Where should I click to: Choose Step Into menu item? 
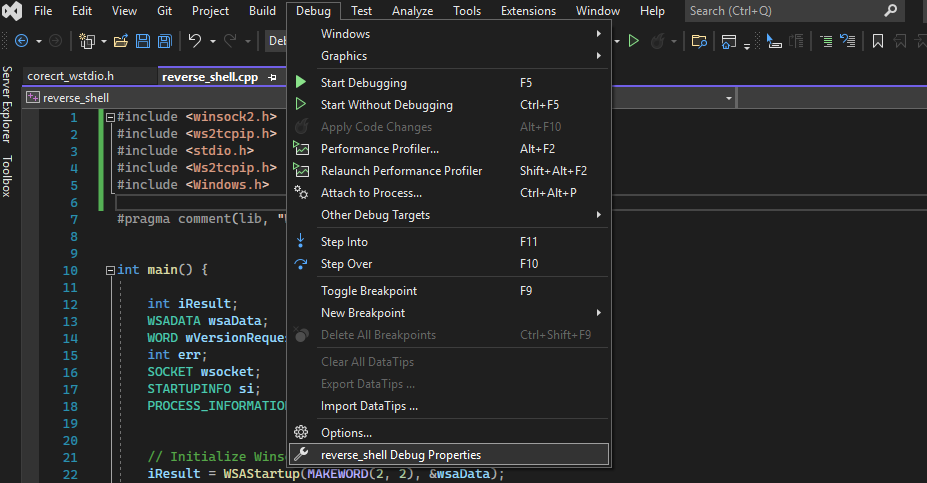(x=449, y=242)
